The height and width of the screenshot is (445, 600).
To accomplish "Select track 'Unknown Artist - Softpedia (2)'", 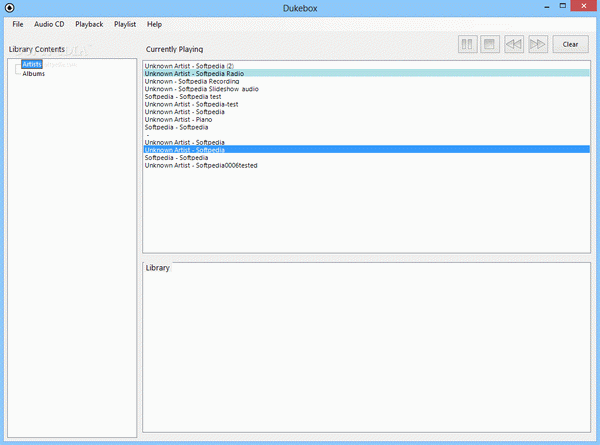I will click(367, 66).
